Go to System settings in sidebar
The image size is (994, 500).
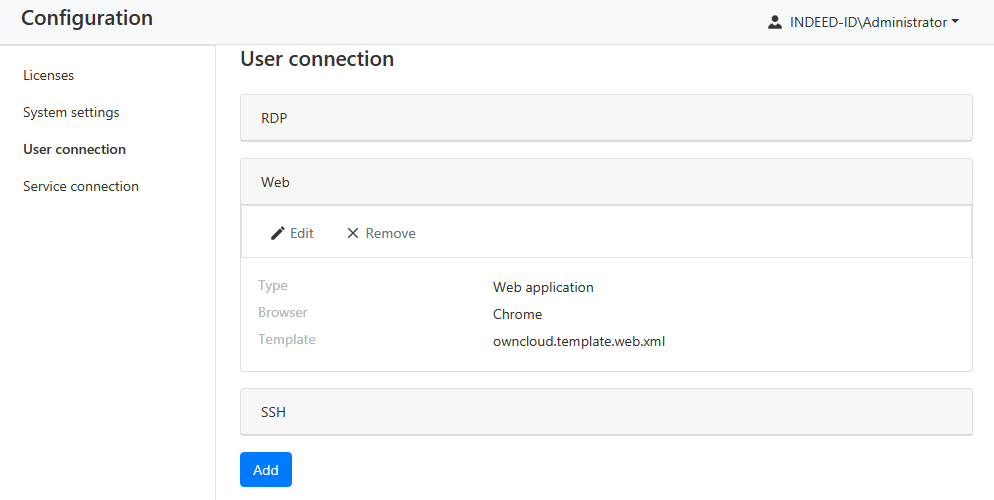[x=71, y=112]
